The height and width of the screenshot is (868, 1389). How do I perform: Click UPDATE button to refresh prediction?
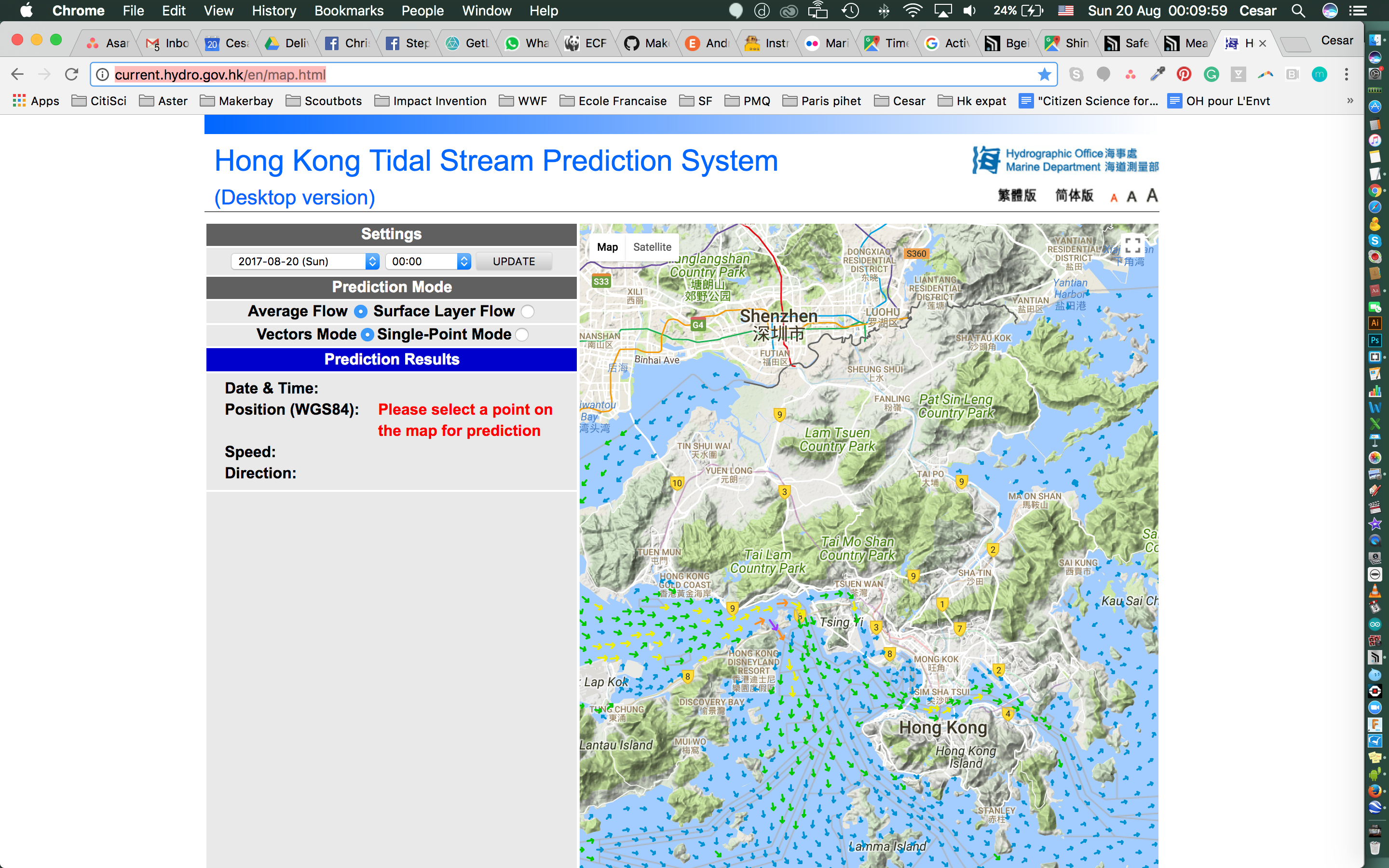tap(513, 261)
